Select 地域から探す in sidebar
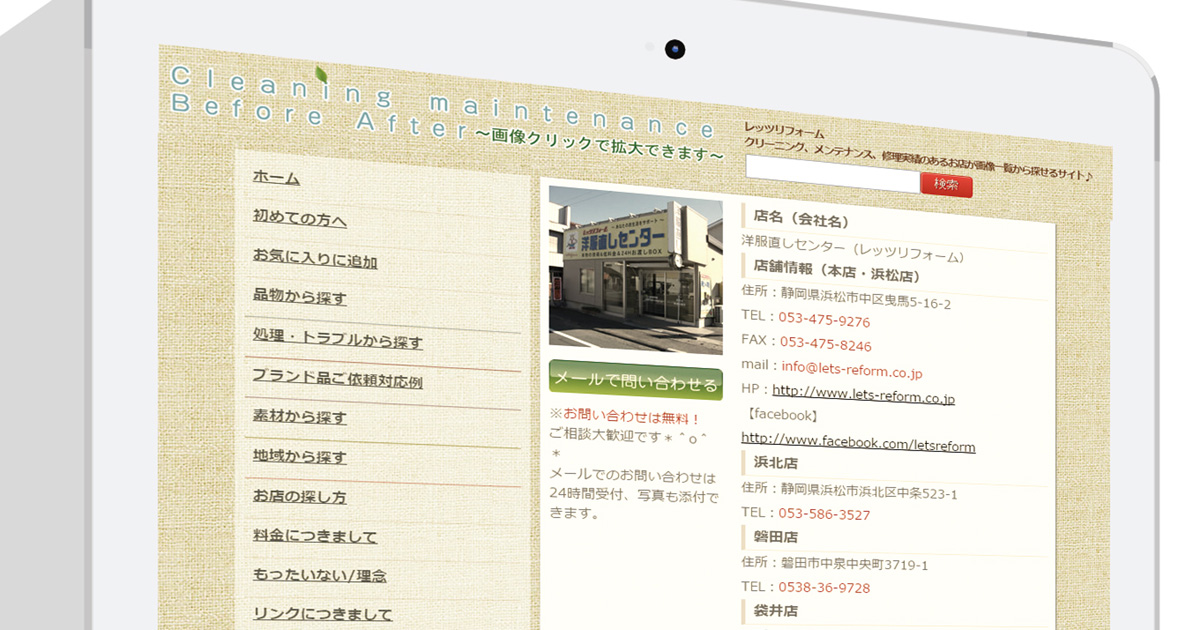The height and width of the screenshot is (630, 1200). tap(300, 457)
